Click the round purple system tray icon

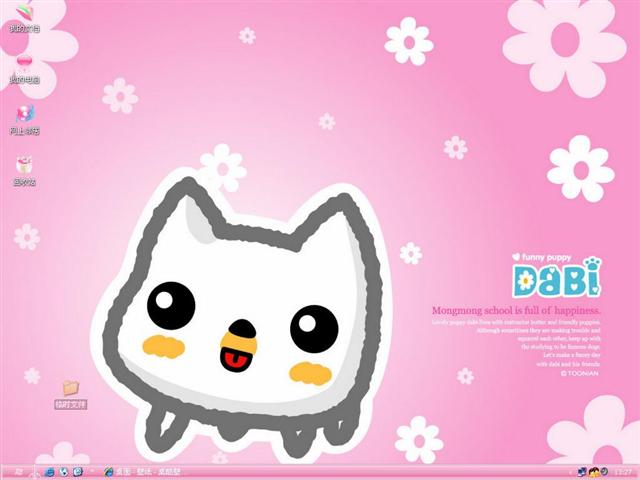pyautogui.click(x=604, y=472)
